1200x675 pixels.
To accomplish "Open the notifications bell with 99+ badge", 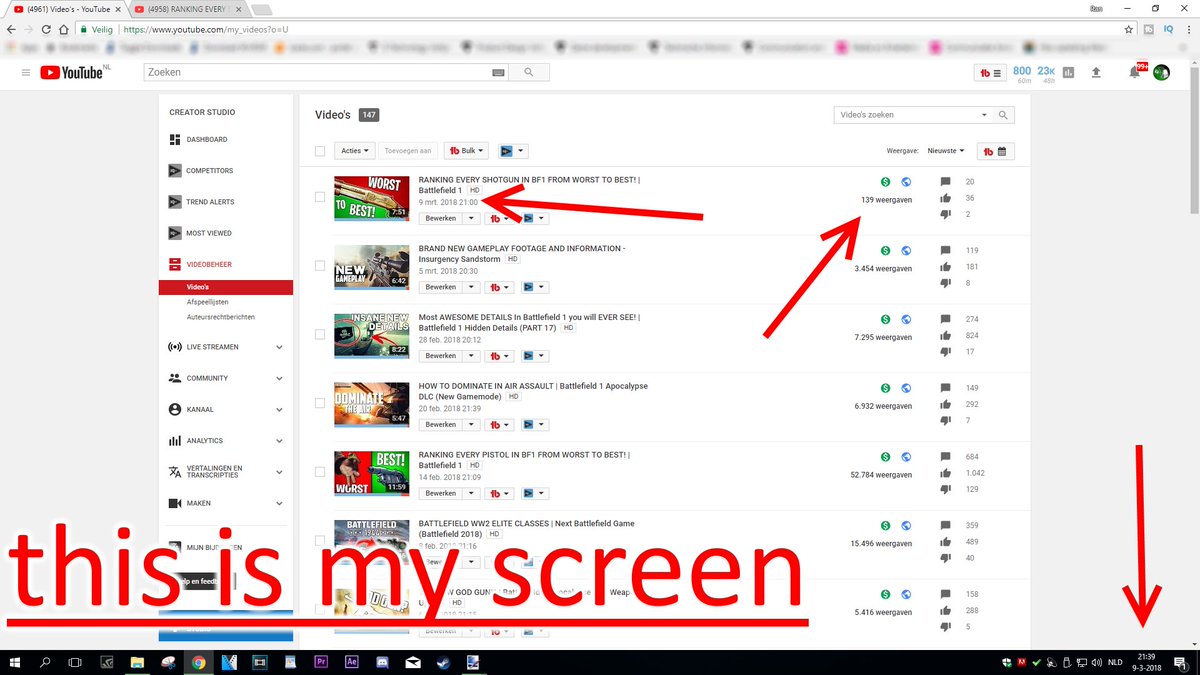I will (1135, 72).
